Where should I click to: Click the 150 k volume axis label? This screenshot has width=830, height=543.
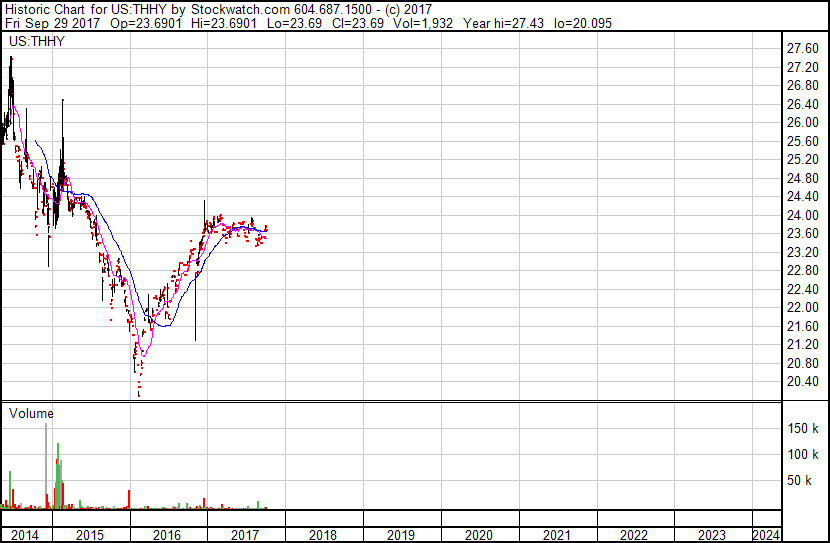(x=802, y=428)
